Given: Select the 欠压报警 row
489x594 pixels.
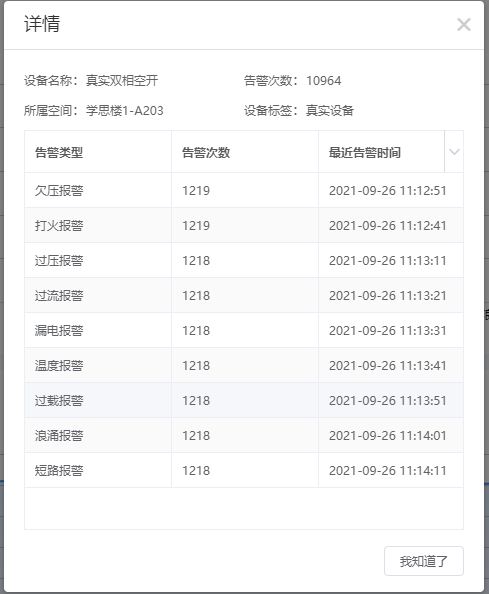Looking at the screenshot, I should [244, 190].
